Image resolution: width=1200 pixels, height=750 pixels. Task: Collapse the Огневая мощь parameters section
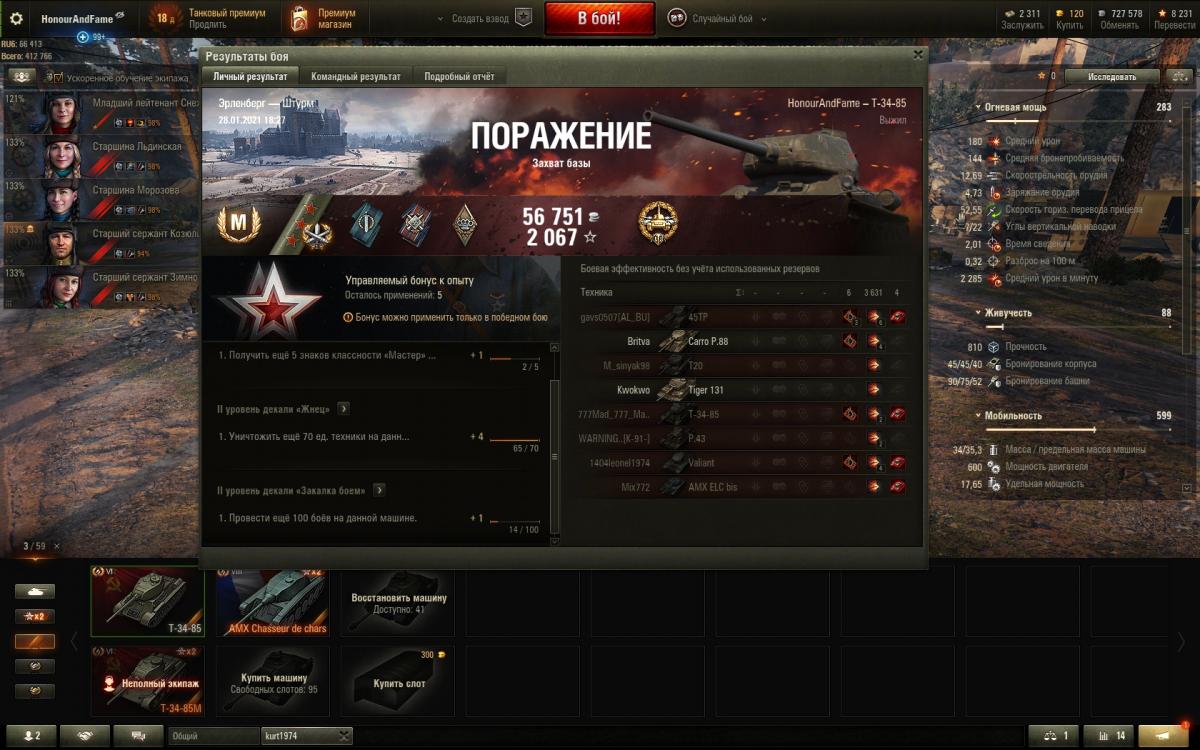pos(977,106)
